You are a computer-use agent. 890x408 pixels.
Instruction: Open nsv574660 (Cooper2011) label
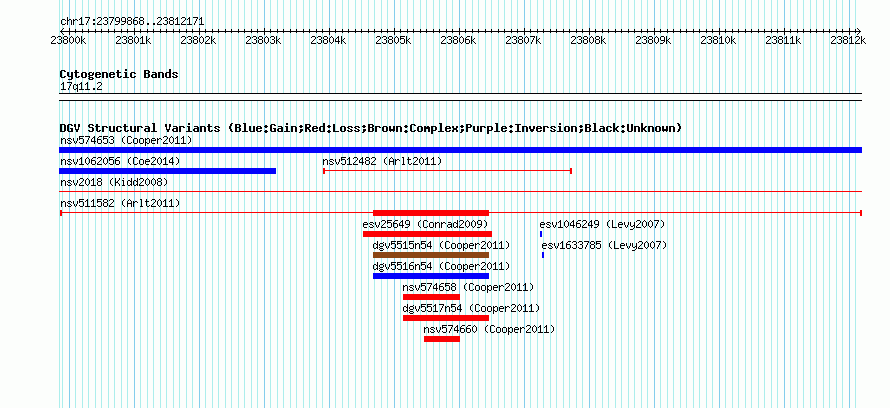pyautogui.click(x=489, y=329)
